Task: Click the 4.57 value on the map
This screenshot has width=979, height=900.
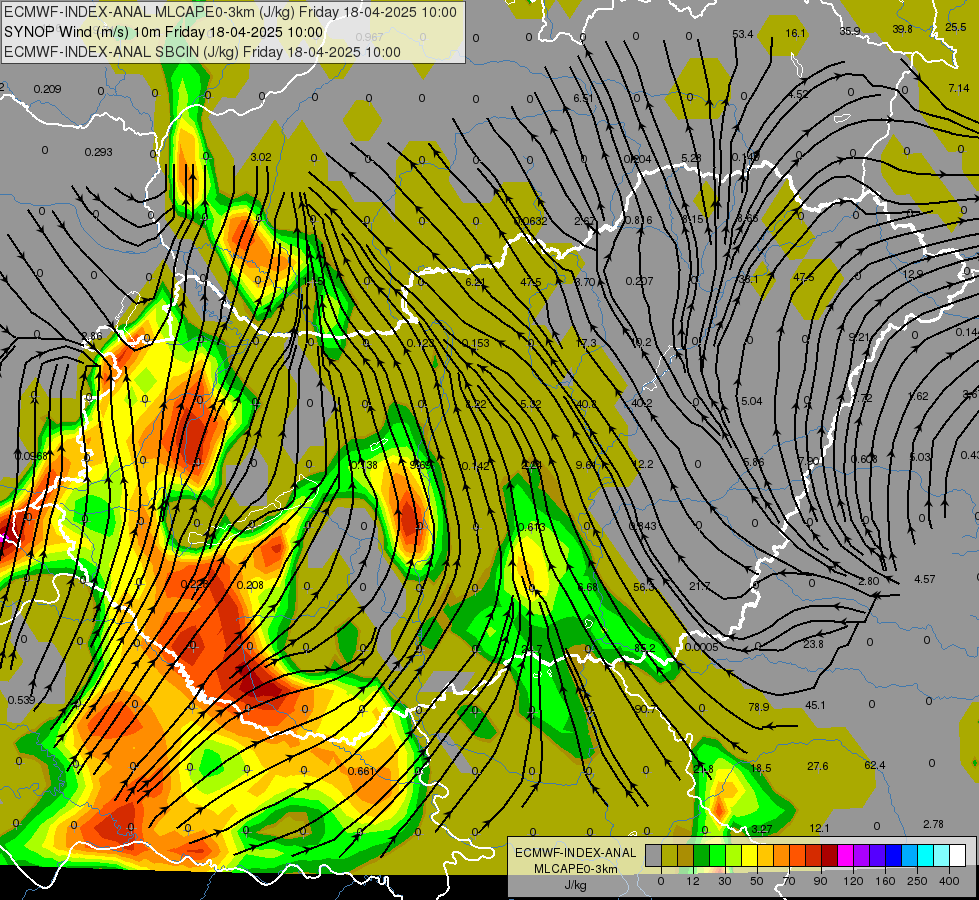Action: (x=925, y=579)
